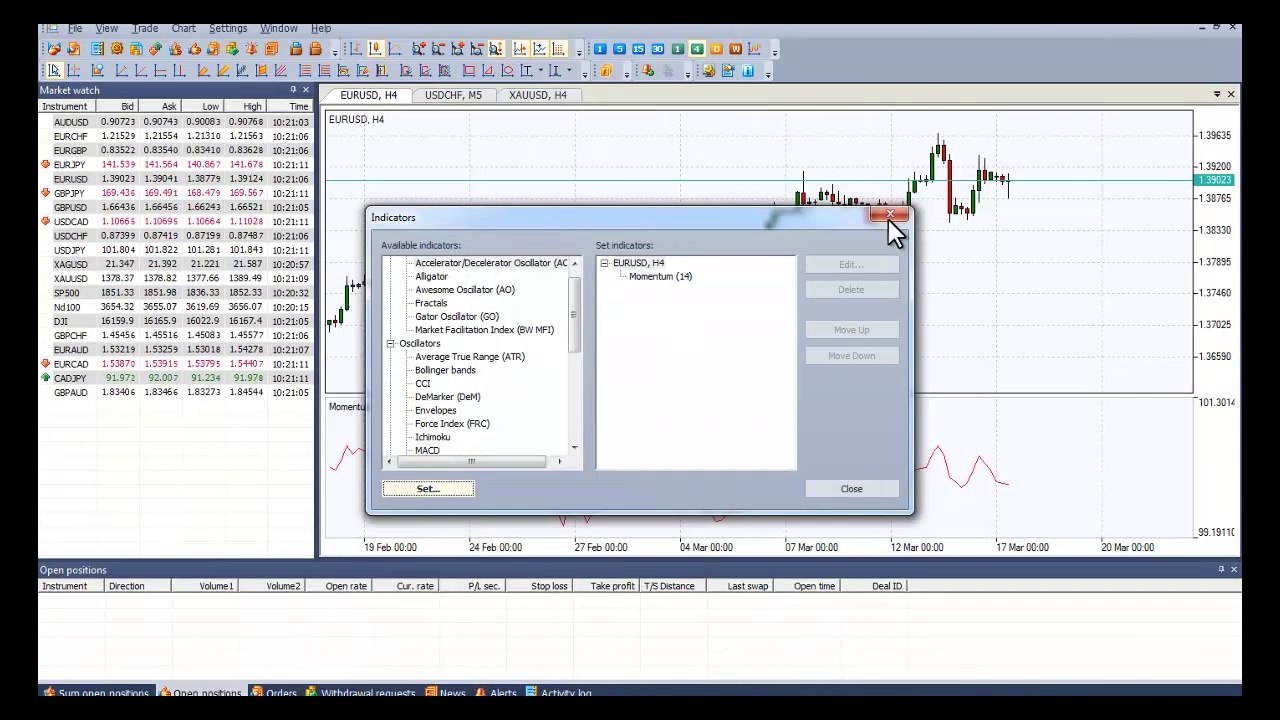
Task: Set timeframe to Weekly (W)
Action: [735, 49]
